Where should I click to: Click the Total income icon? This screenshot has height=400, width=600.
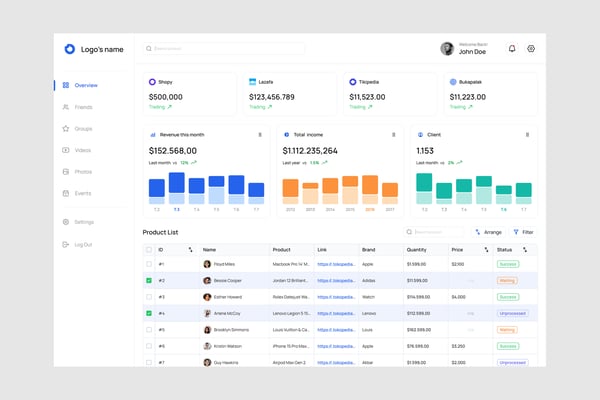click(287, 135)
